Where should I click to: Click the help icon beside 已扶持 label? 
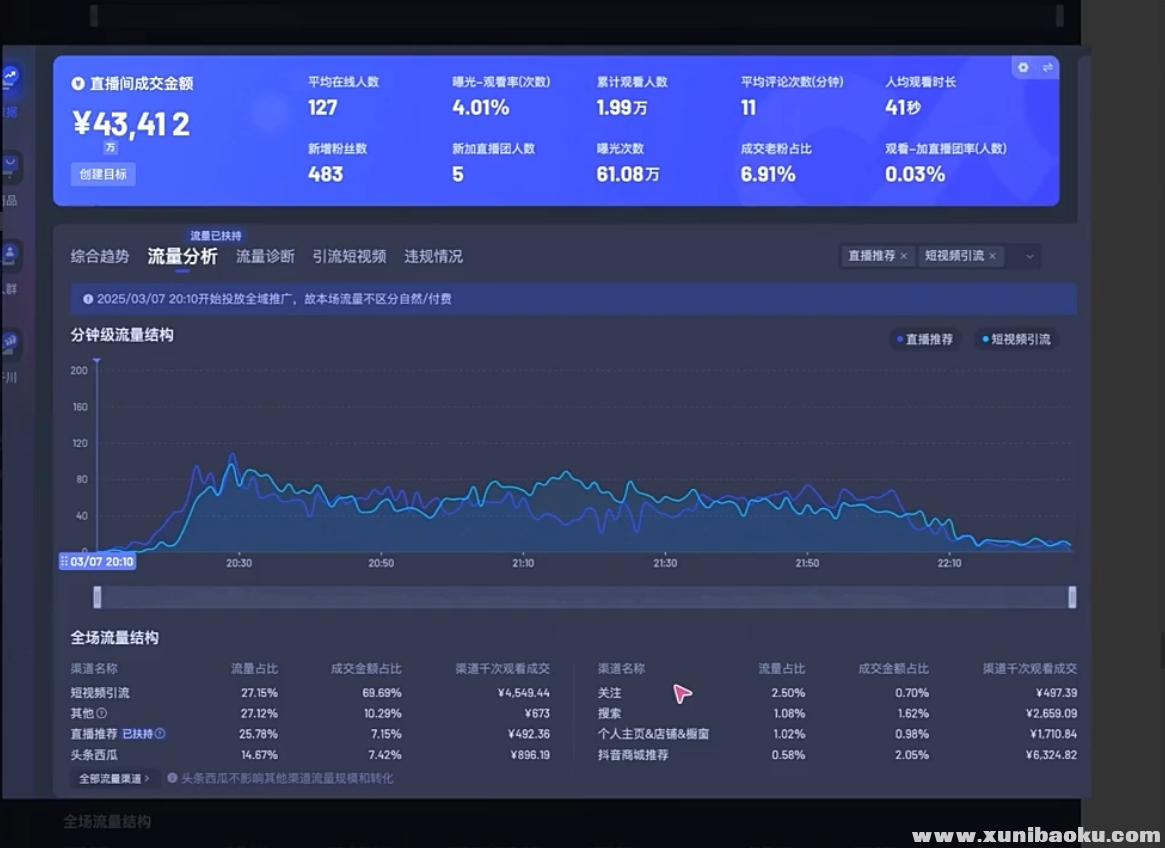(x=160, y=734)
